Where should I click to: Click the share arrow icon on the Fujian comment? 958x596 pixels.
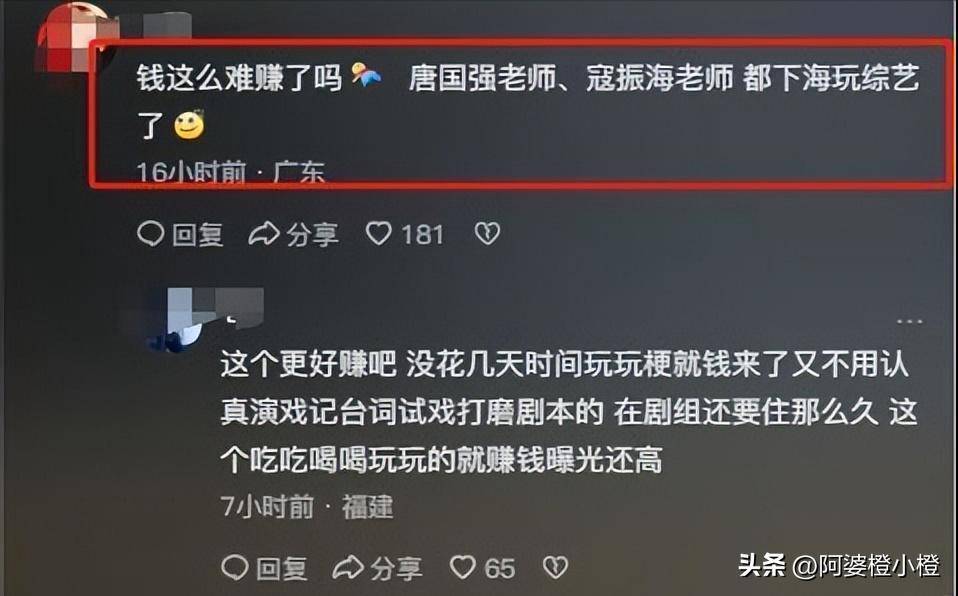(x=348, y=568)
